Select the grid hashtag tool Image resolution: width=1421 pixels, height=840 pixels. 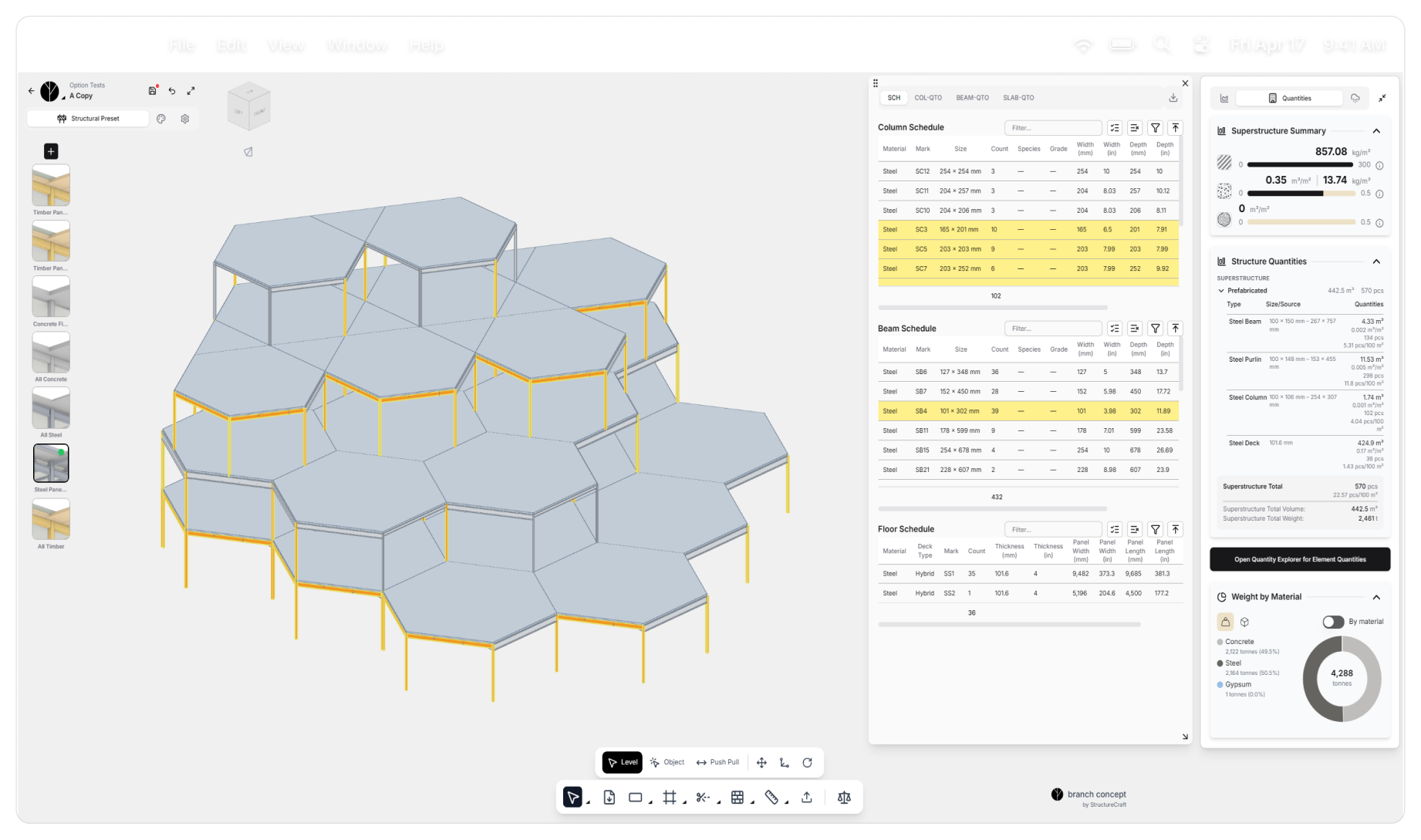[x=669, y=798]
